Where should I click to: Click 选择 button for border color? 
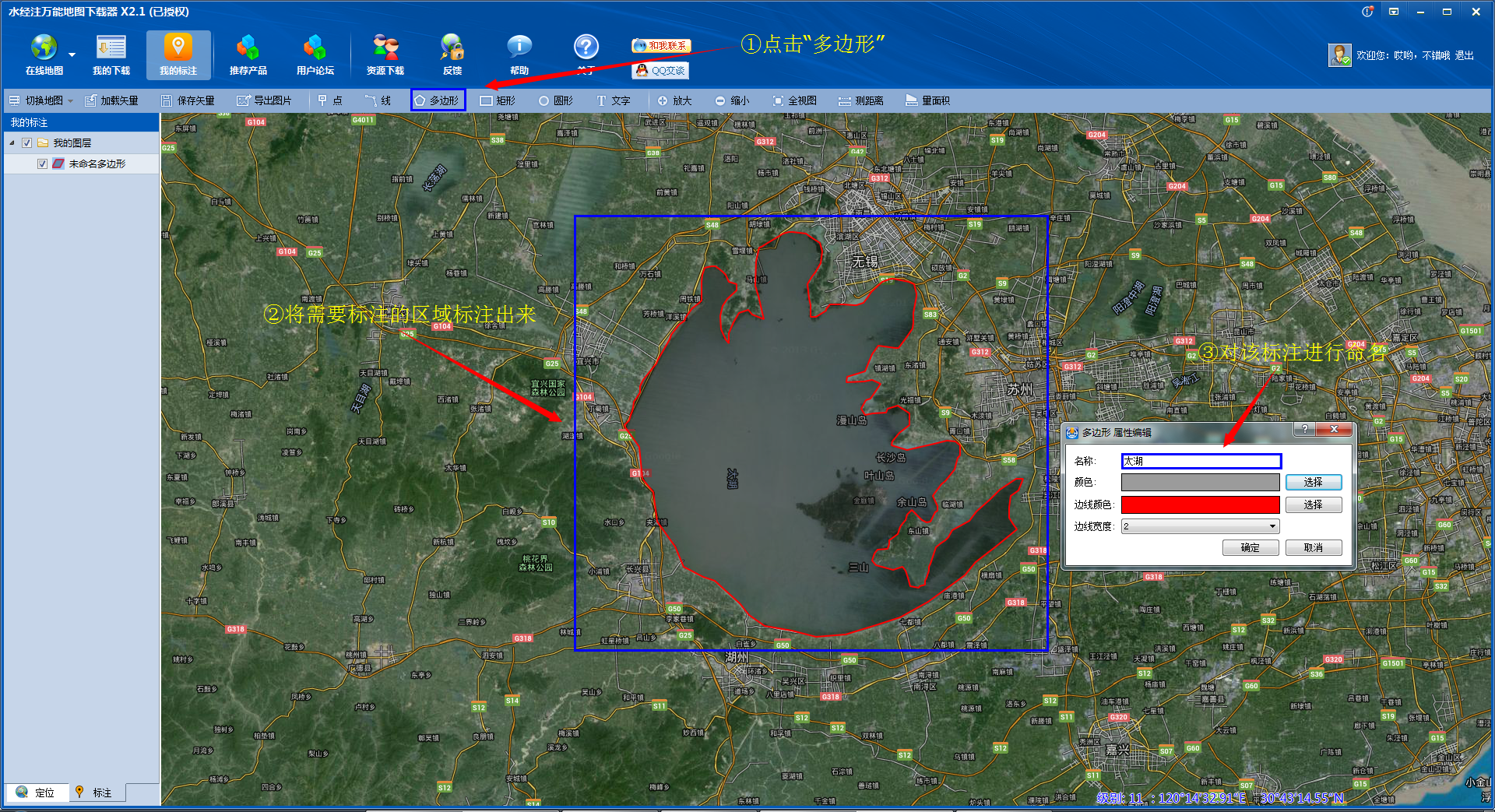point(1314,504)
